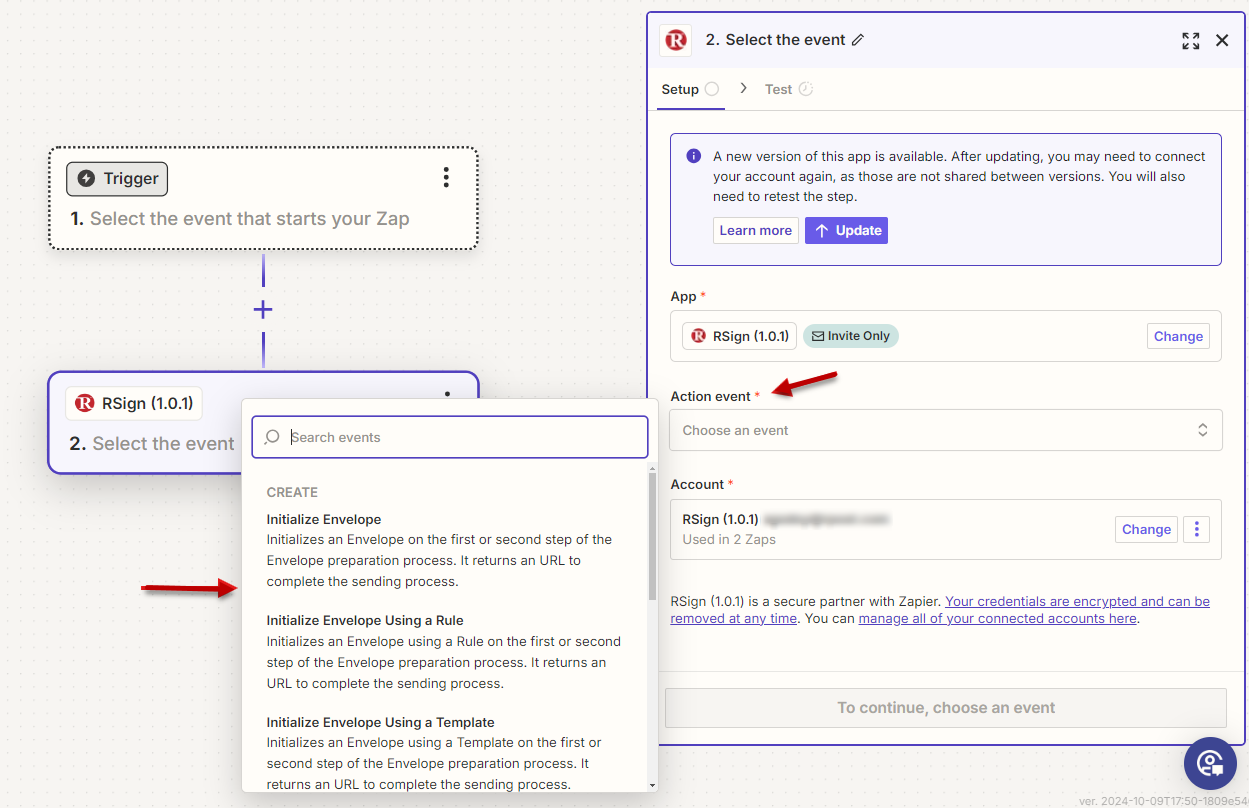Click the To continue, choose an event button

click(946, 708)
